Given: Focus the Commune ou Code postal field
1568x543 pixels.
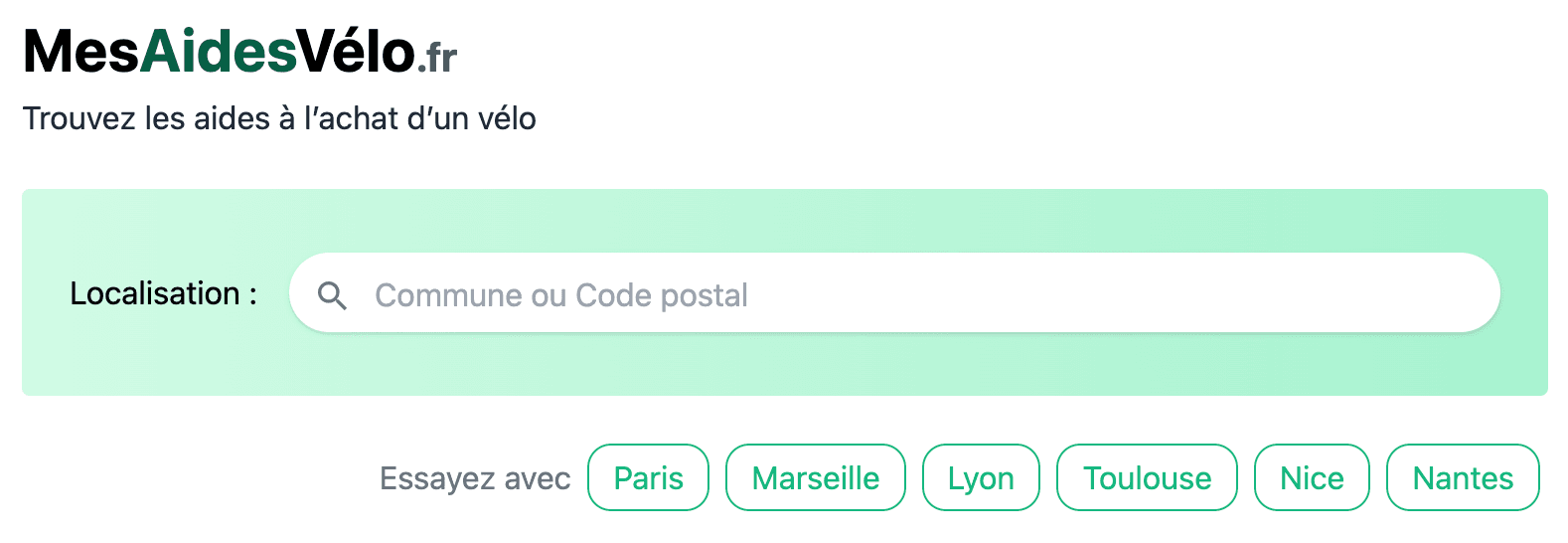Looking at the screenshot, I should 894,293.
